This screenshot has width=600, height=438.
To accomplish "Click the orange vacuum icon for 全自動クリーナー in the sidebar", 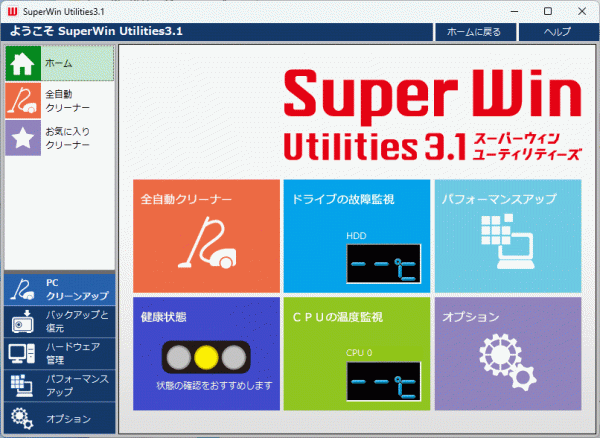I will pos(23,101).
